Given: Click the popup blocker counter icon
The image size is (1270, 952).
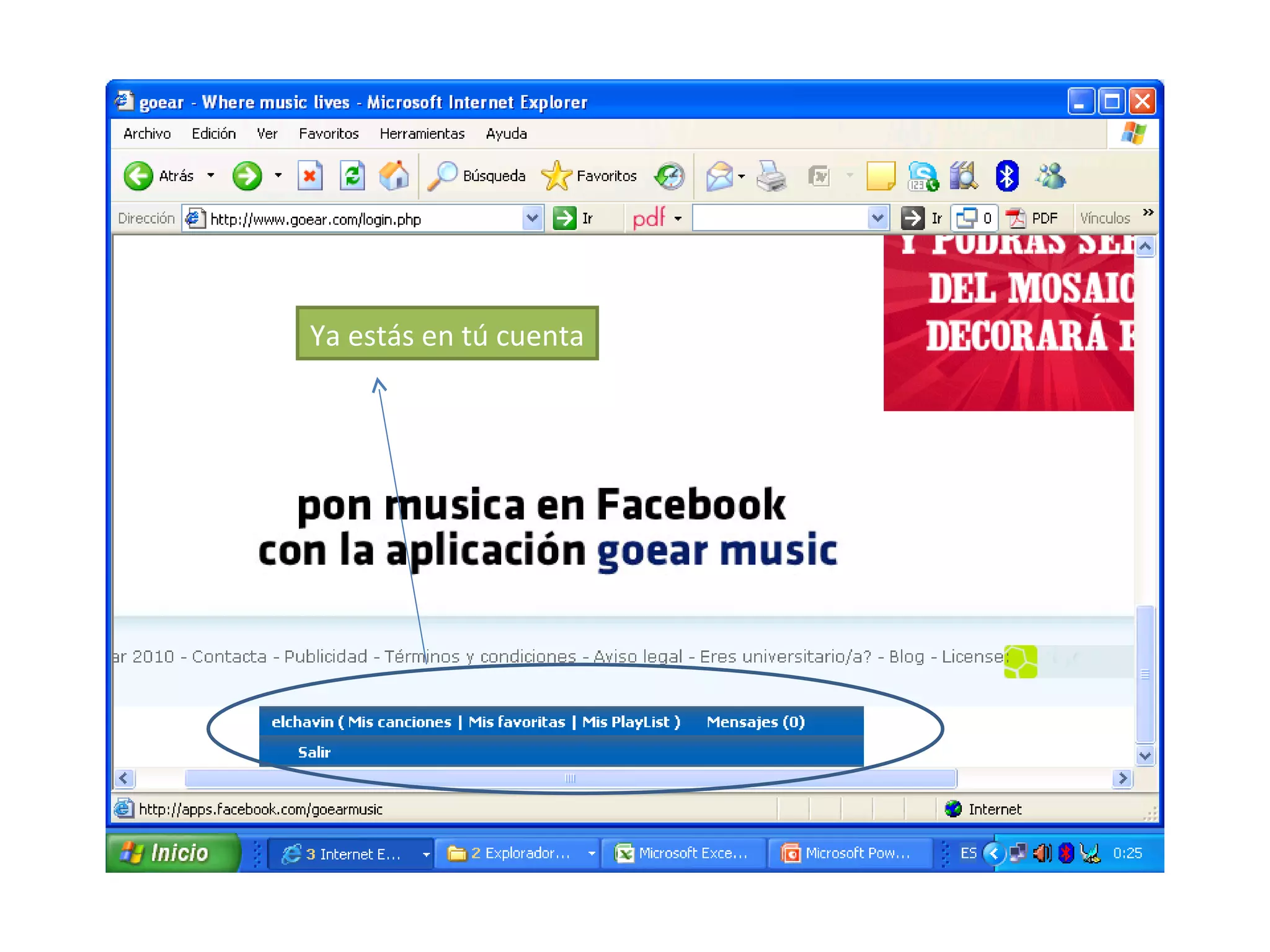Looking at the screenshot, I should coord(974,218).
